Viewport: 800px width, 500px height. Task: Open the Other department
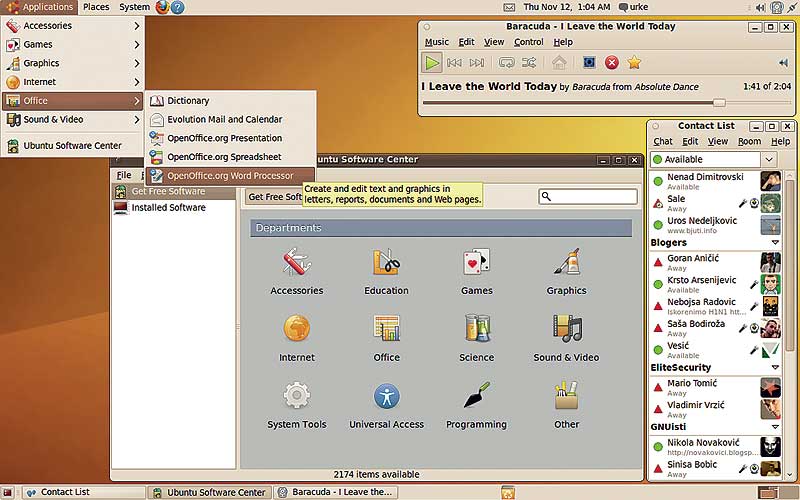[566, 405]
